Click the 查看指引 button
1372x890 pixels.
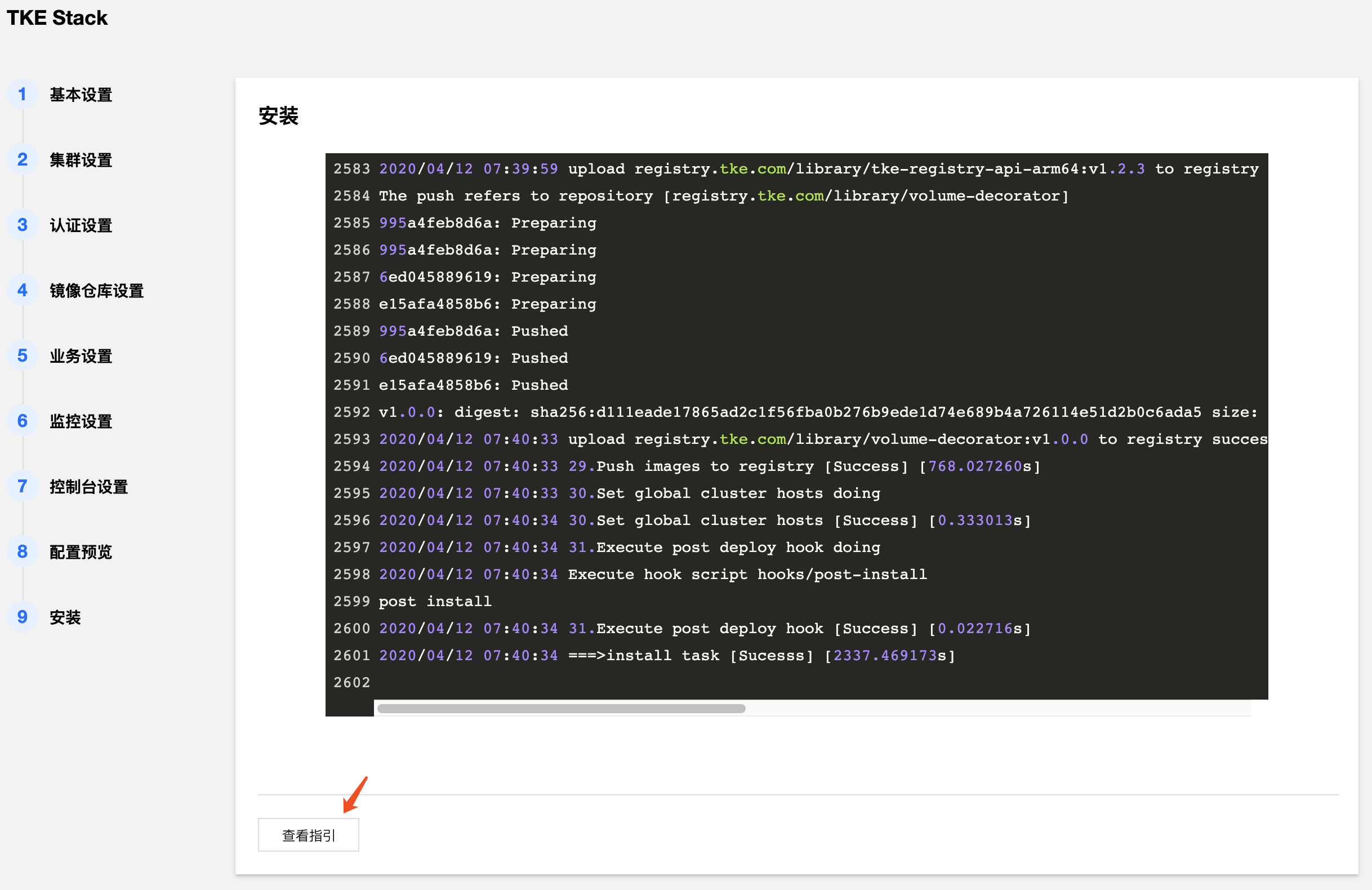[309, 835]
